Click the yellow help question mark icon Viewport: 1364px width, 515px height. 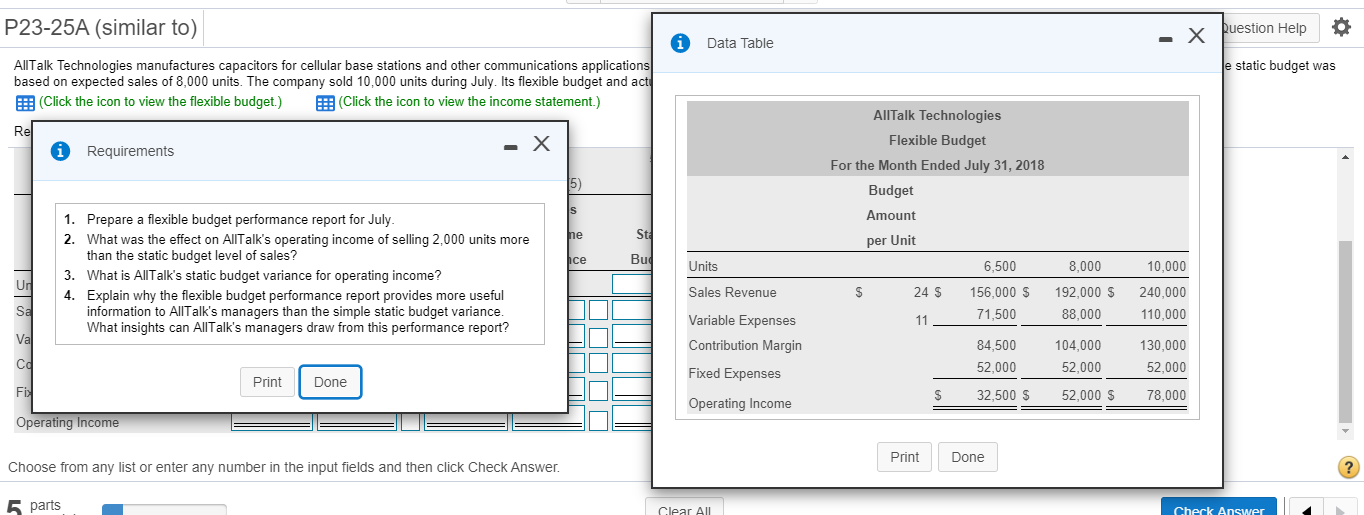(1349, 468)
